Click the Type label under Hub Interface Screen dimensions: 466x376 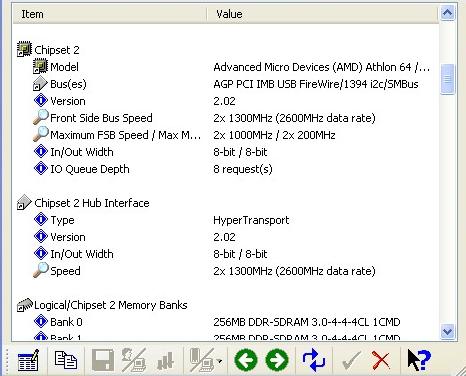(x=62, y=220)
